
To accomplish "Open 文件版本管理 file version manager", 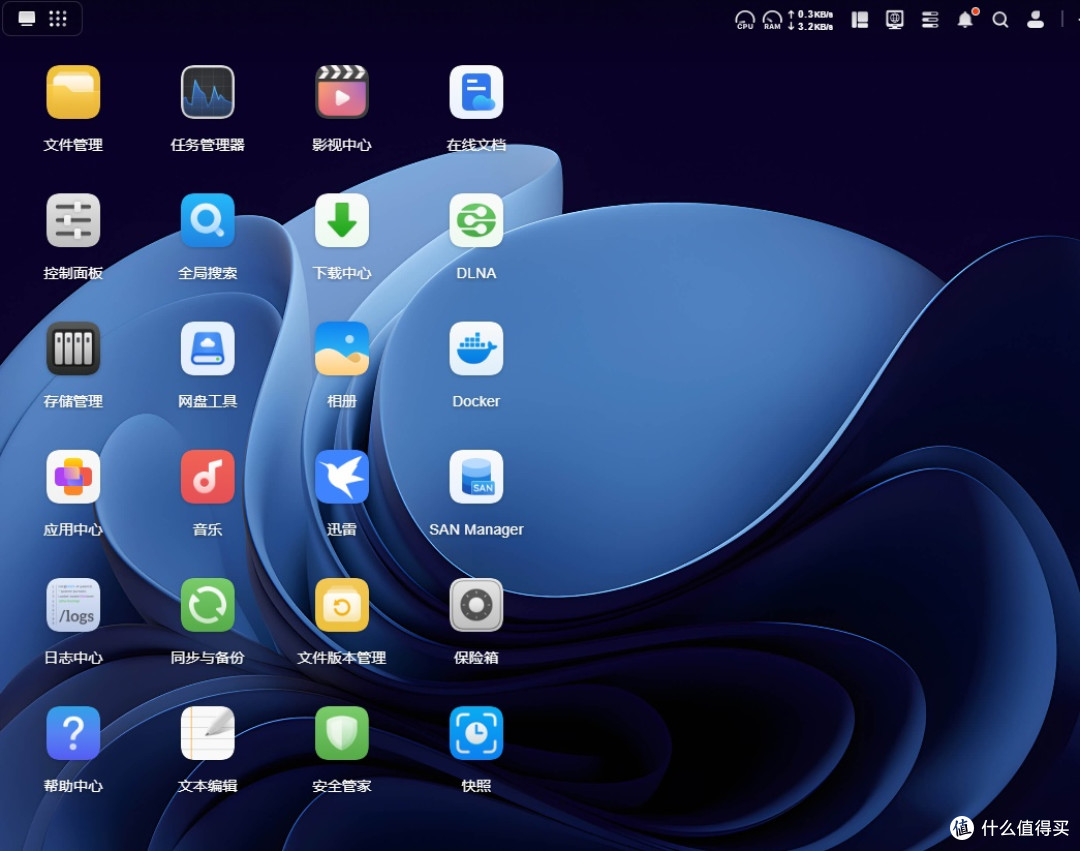I will point(342,605).
